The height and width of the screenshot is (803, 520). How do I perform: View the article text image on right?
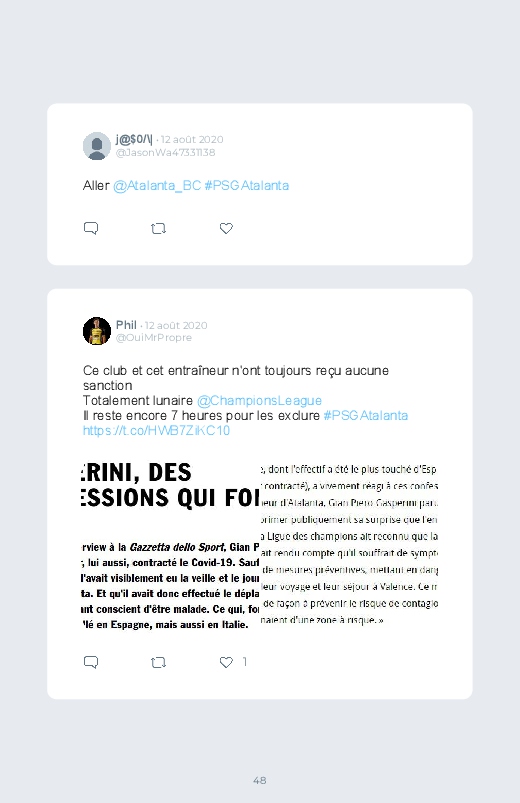click(349, 547)
